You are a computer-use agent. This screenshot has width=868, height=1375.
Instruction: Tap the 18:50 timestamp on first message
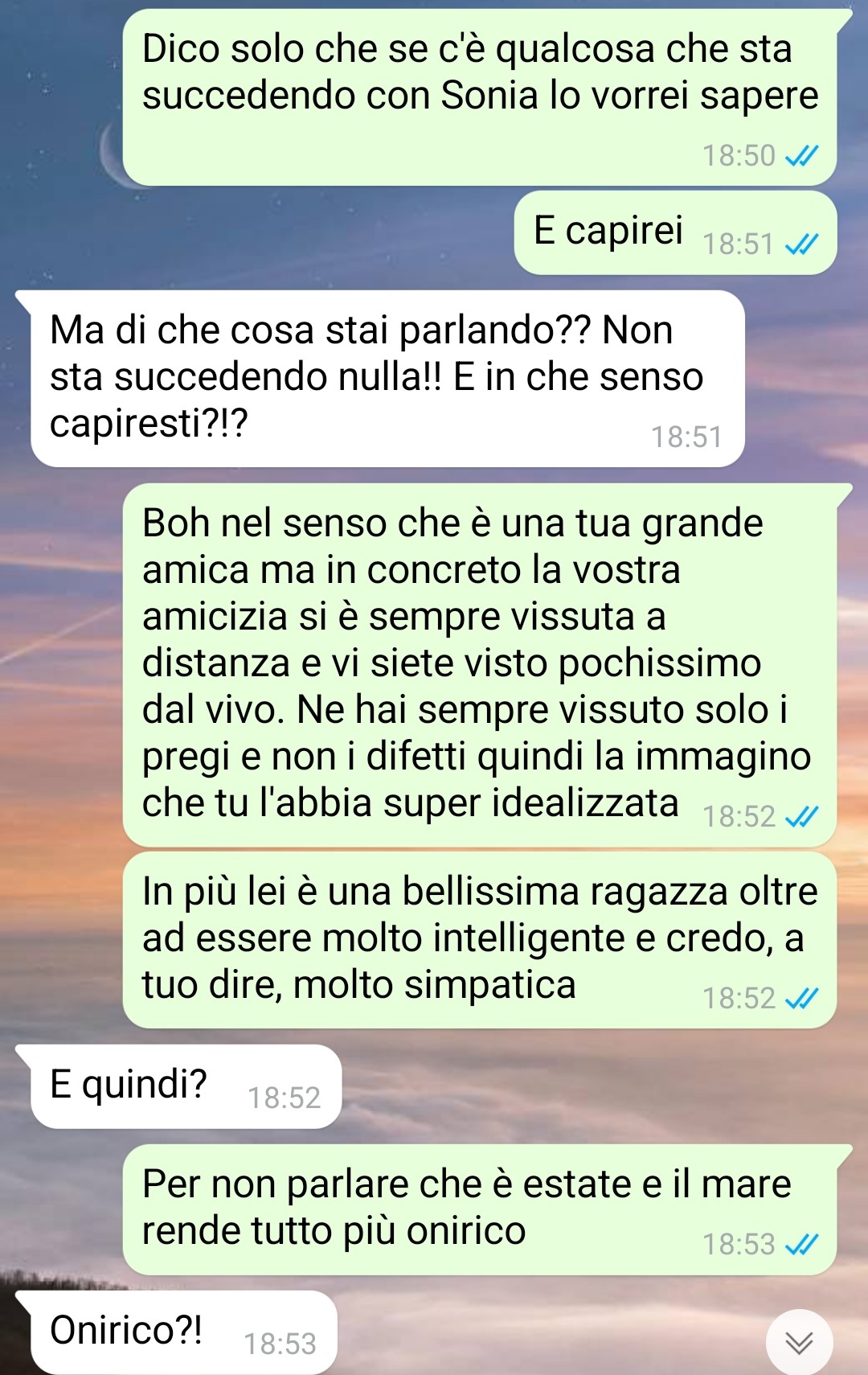[x=739, y=156]
